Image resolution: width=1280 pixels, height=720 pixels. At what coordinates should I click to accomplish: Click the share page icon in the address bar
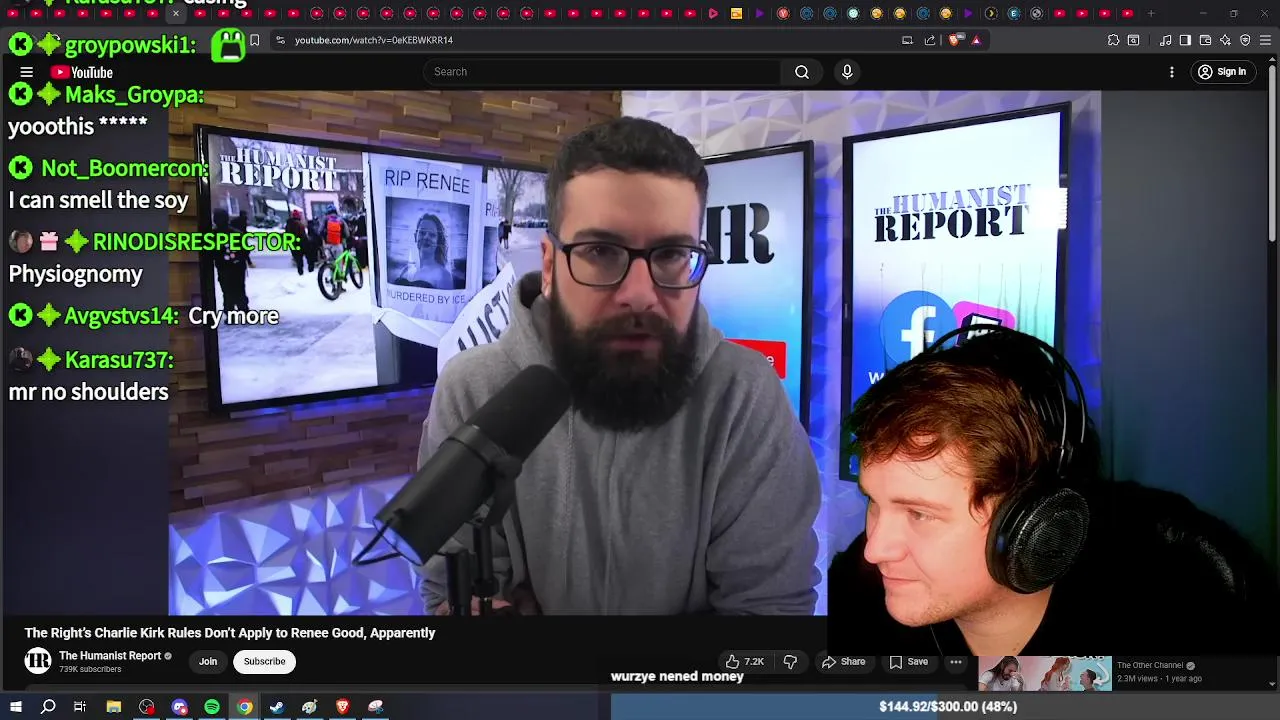pos(930,40)
